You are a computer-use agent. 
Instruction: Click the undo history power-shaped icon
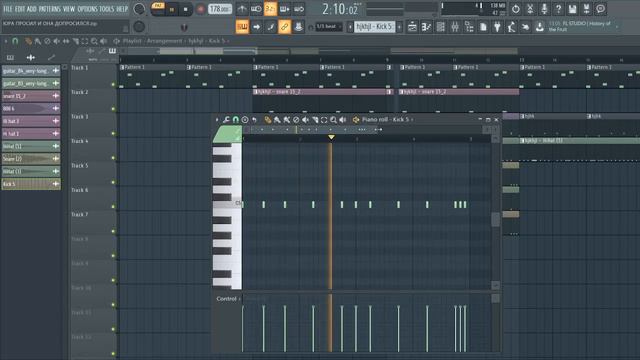pyautogui.click(x=516, y=9)
